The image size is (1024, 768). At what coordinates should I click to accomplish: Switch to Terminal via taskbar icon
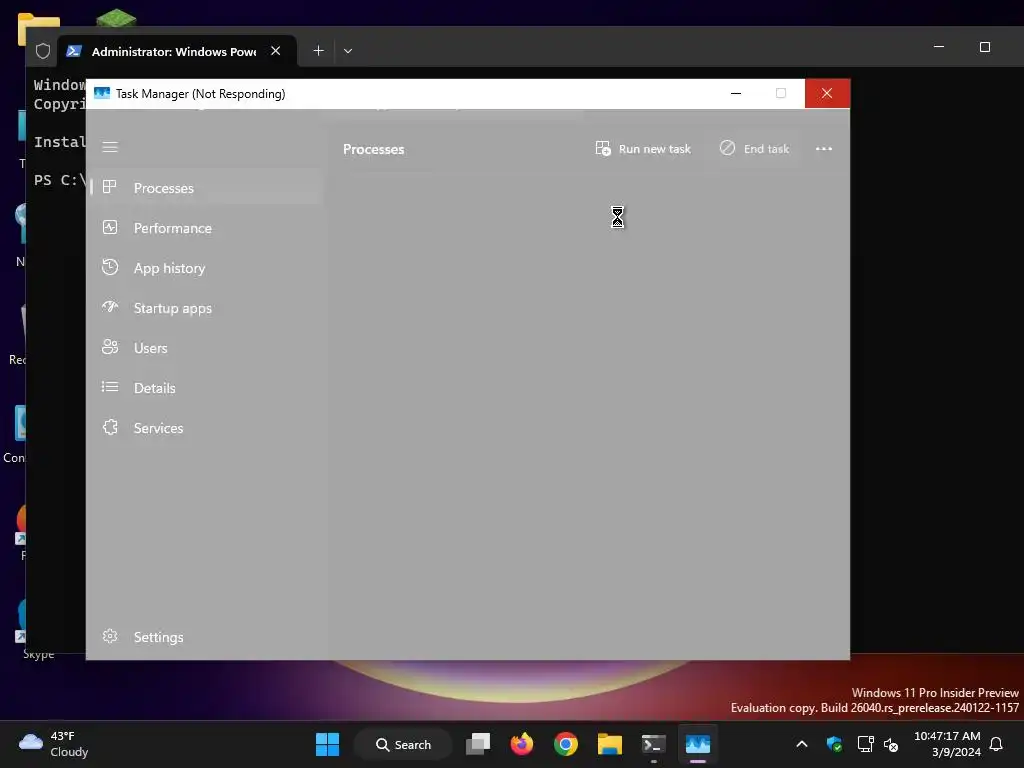click(654, 744)
